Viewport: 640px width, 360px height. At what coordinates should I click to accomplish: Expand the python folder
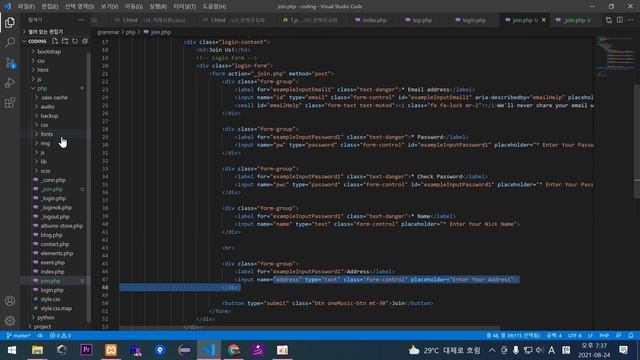pyautogui.click(x=46, y=317)
